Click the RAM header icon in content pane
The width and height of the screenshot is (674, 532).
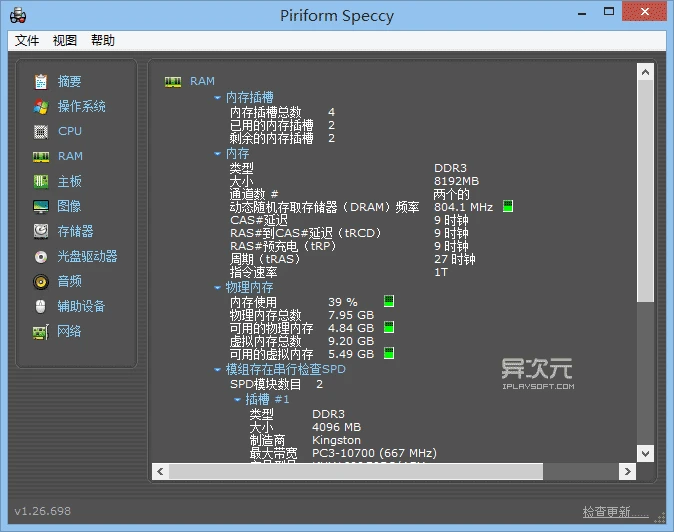[173, 82]
